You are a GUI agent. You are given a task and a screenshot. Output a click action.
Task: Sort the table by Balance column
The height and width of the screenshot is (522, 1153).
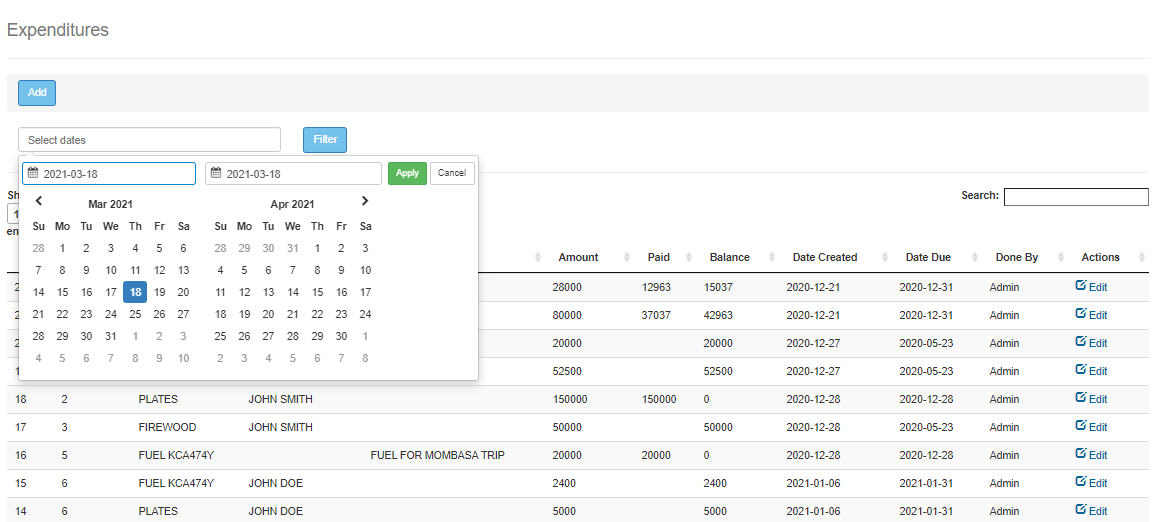click(729, 258)
